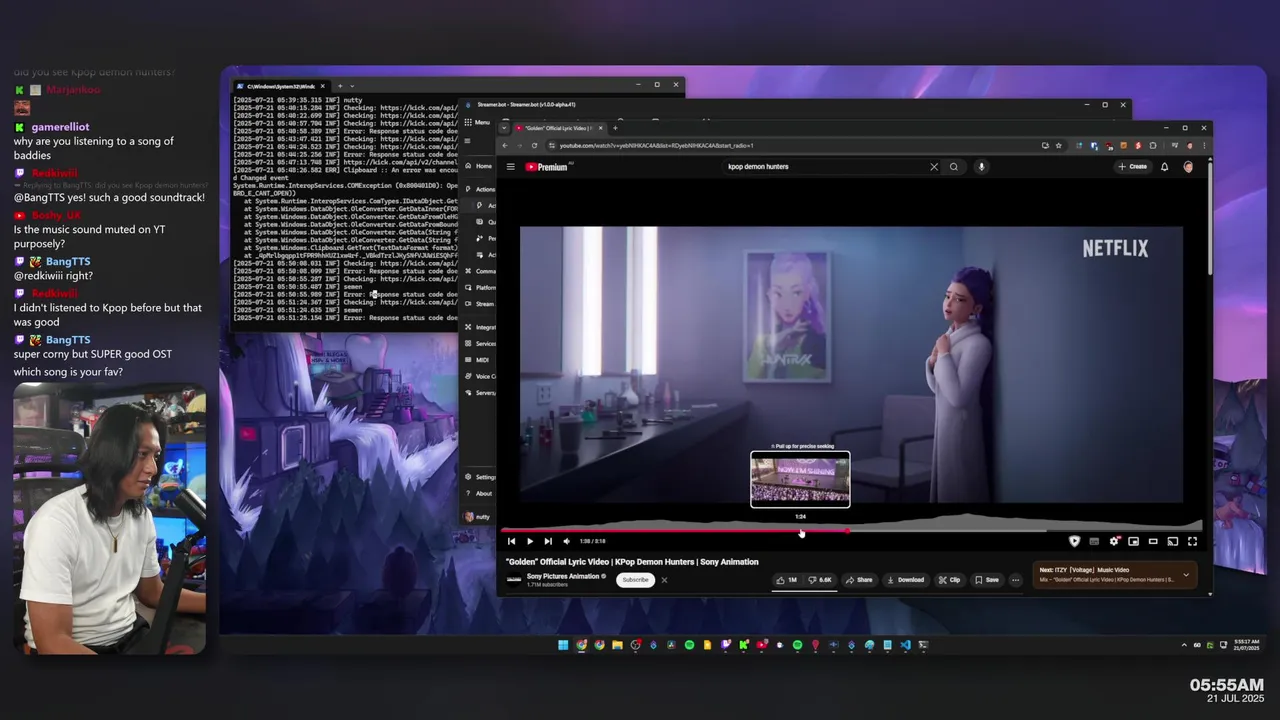
Task: Seek on the red video progress bar
Action: point(851,531)
